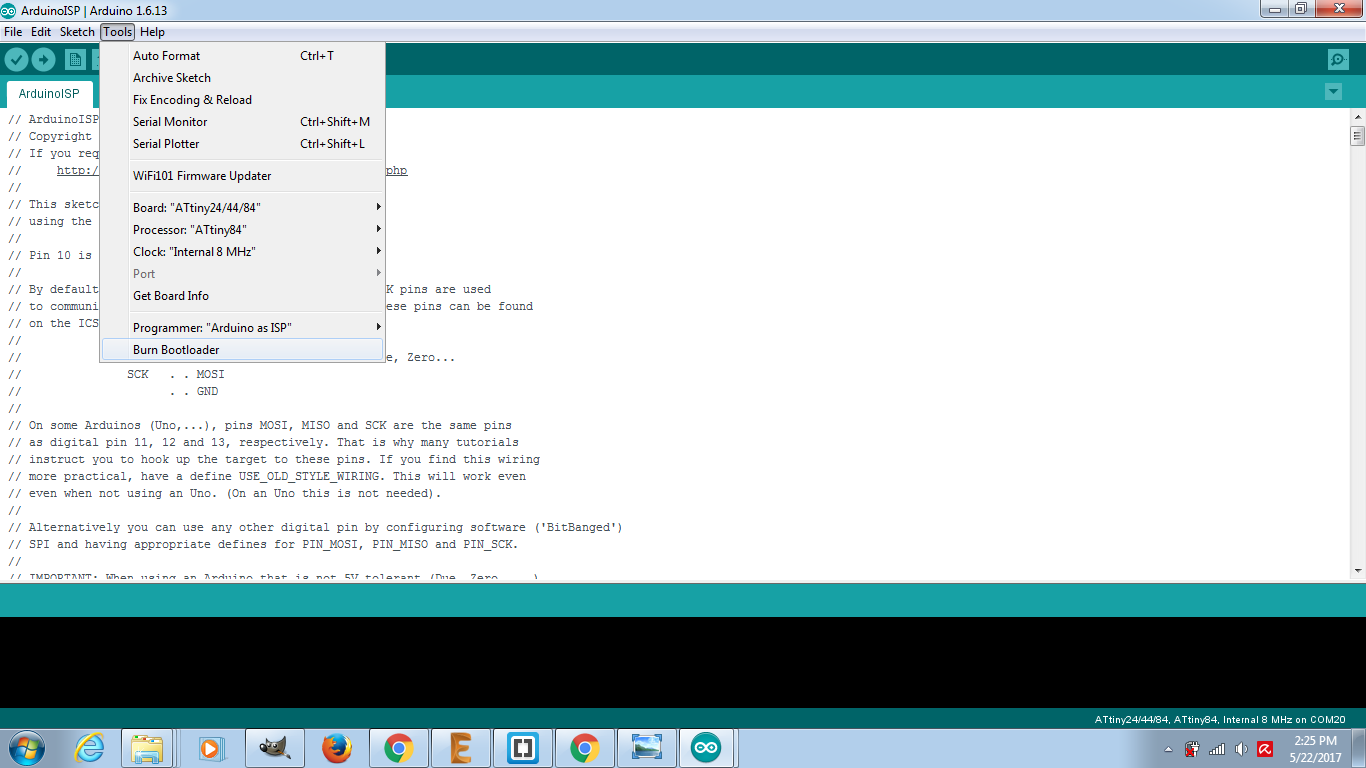
Task: Click the USE_OLD_STYLE_WIRING comment line
Action: pyautogui.click(x=267, y=477)
